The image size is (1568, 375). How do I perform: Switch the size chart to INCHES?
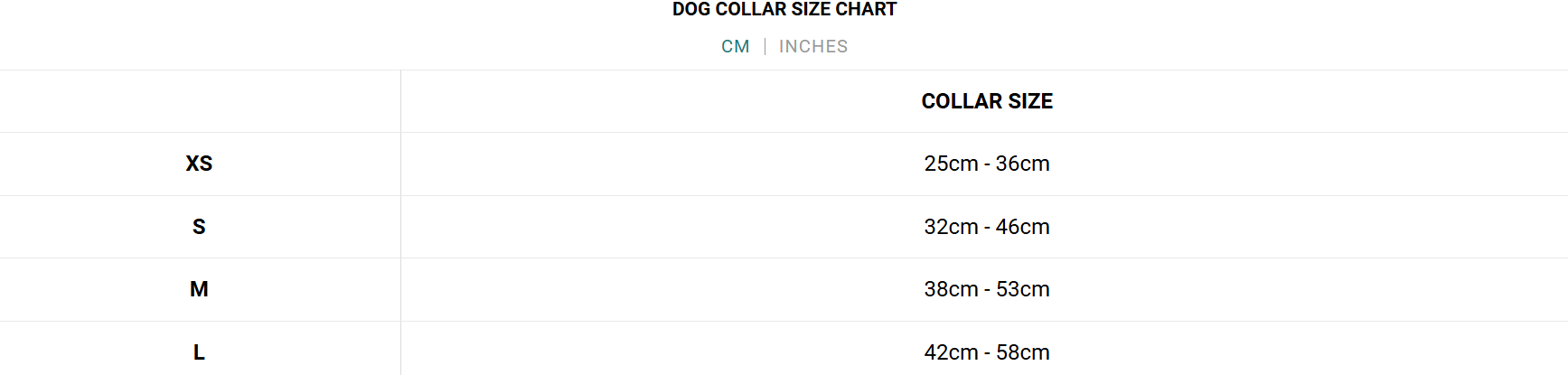(812, 47)
